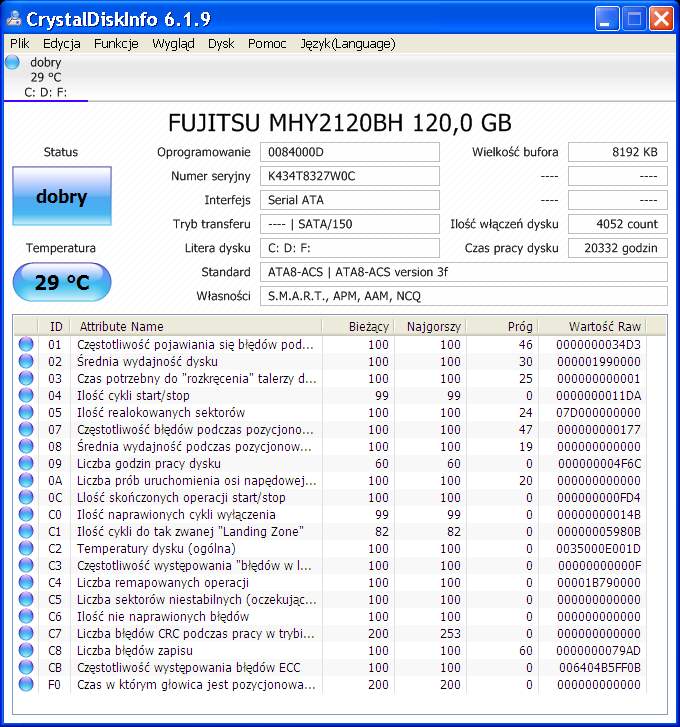Click status orb for attribute C6 row
The width and height of the screenshot is (680, 727).
[x=26, y=616]
